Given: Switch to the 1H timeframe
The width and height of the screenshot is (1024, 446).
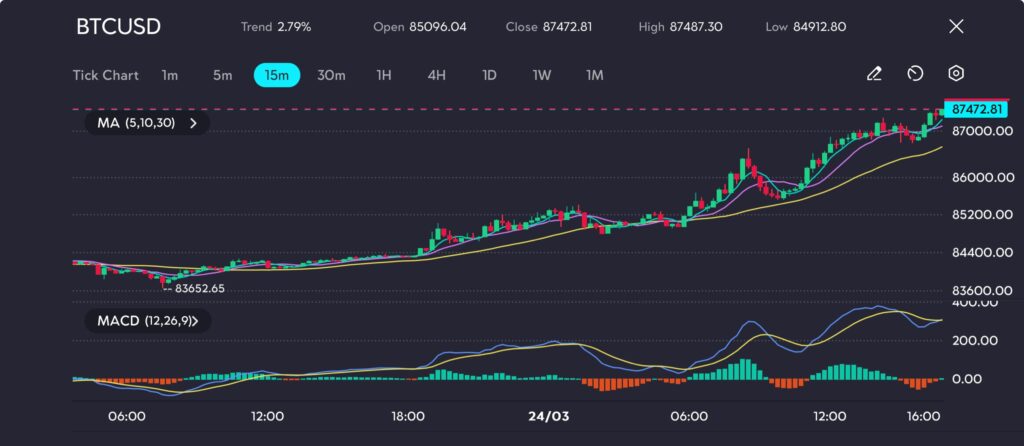Looking at the screenshot, I should pos(384,75).
